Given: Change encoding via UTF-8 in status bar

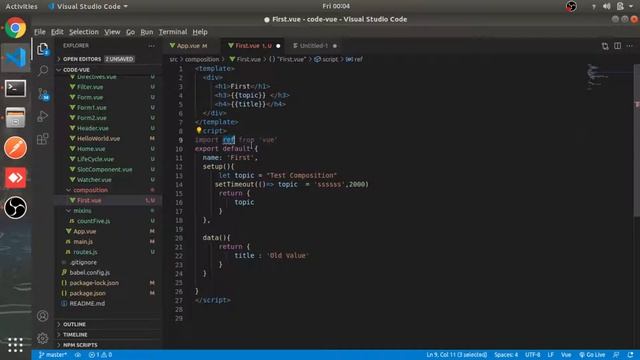Looking at the screenshot, I should click(533, 355).
